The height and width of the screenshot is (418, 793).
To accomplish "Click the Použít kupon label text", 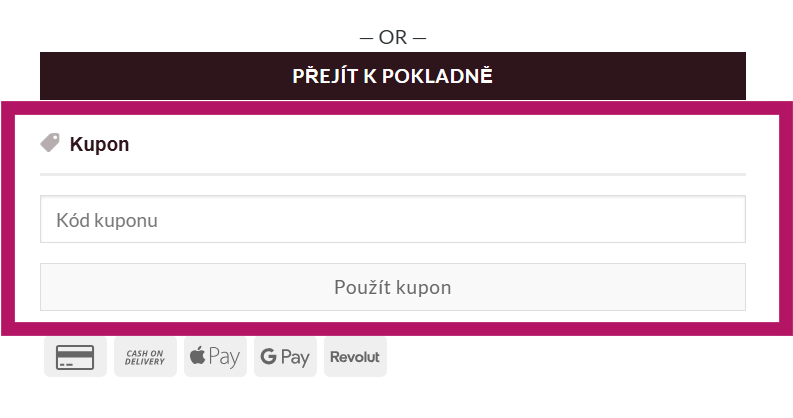I will (x=392, y=287).
